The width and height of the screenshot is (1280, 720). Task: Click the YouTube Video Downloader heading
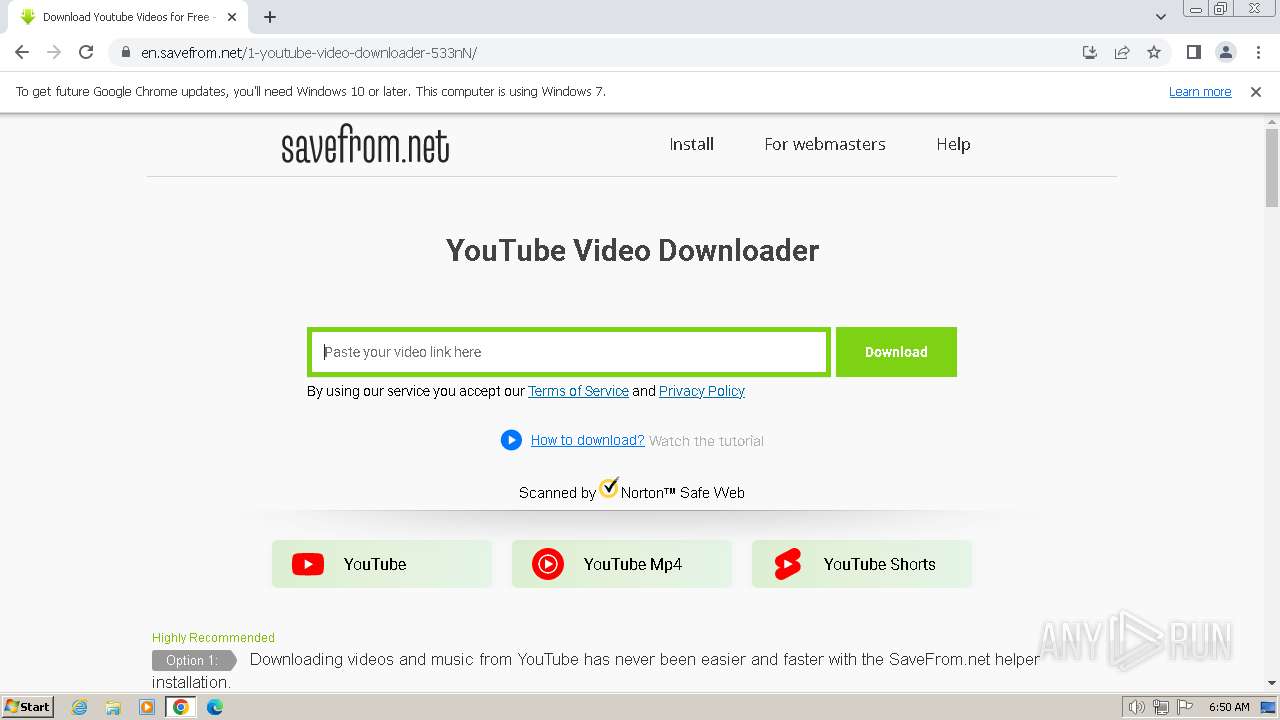(x=632, y=250)
